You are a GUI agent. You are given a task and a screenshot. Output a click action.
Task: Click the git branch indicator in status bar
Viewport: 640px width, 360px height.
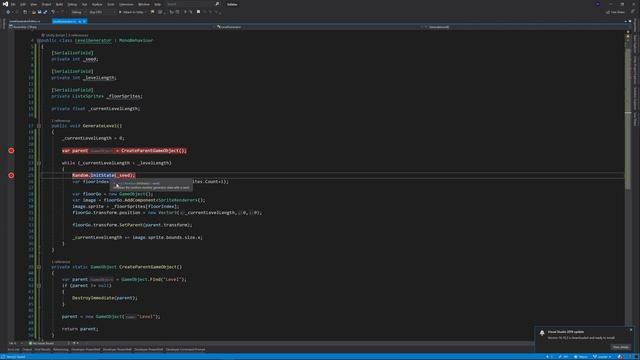coord(603,357)
